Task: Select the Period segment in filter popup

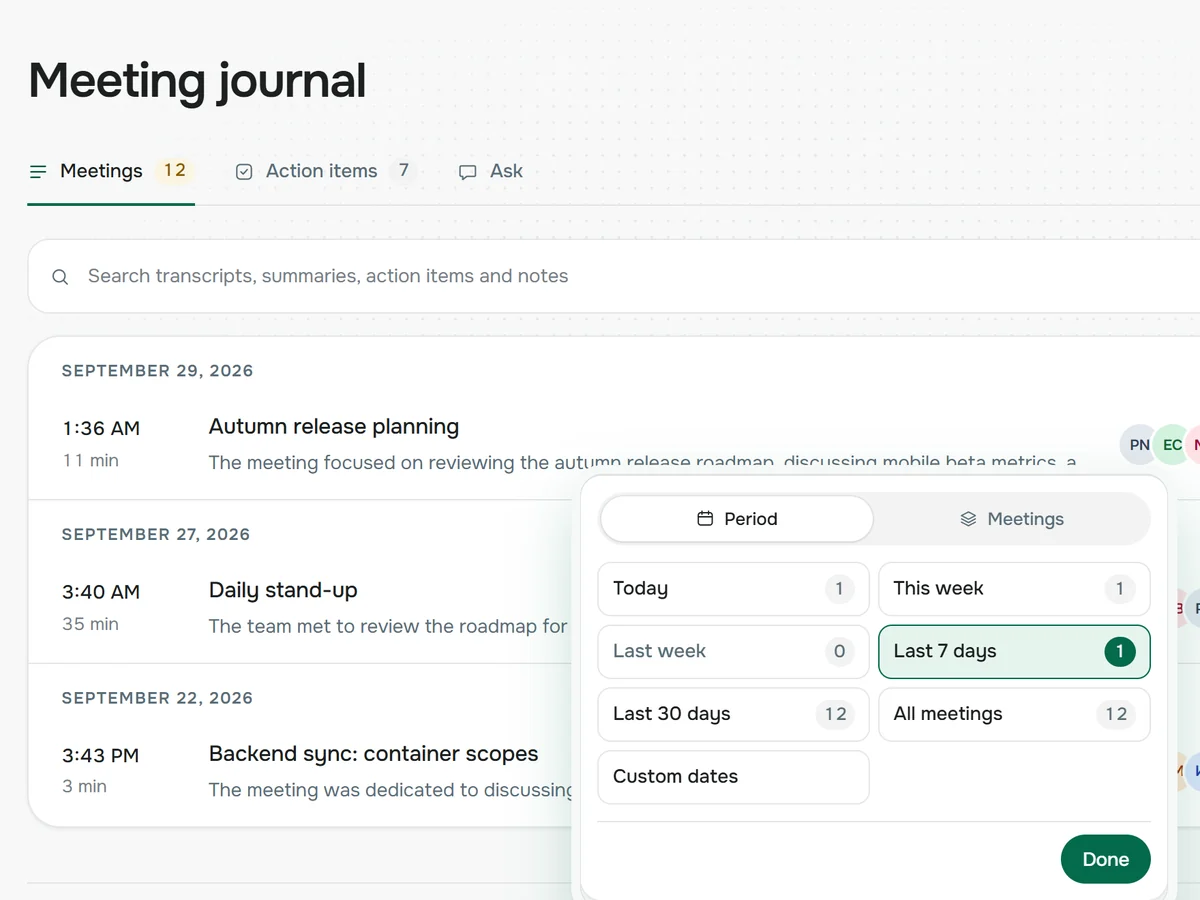Action: (x=737, y=519)
